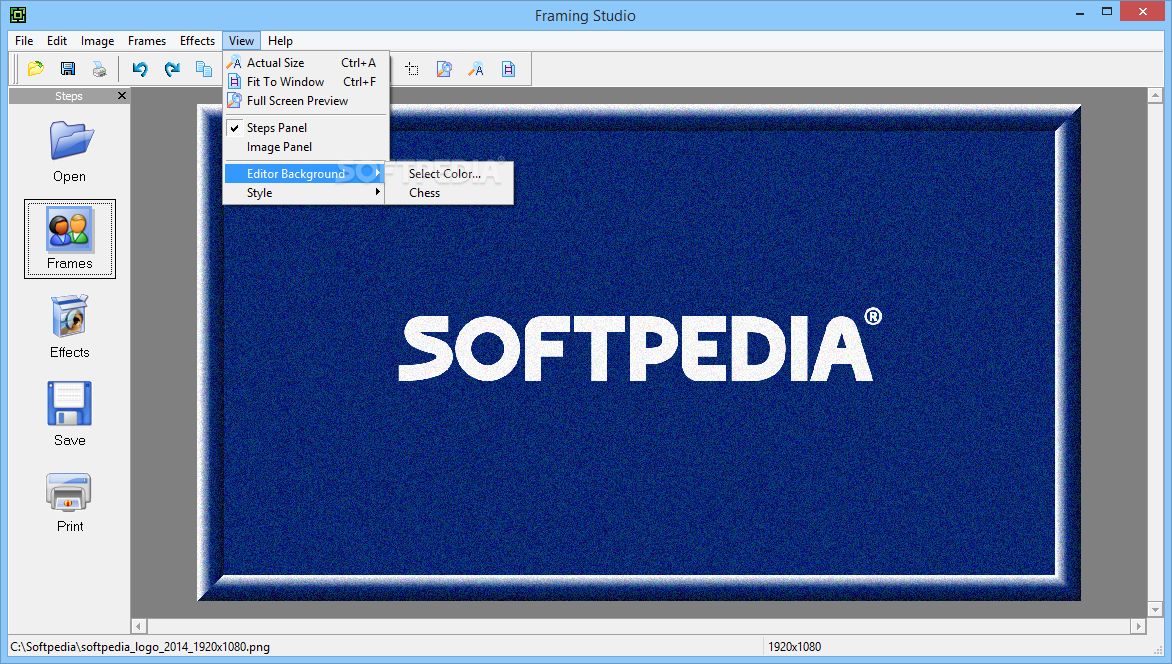Select the Frames step in Steps panel
1172x664 pixels.
pyautogui.click(x=70, y=239)
